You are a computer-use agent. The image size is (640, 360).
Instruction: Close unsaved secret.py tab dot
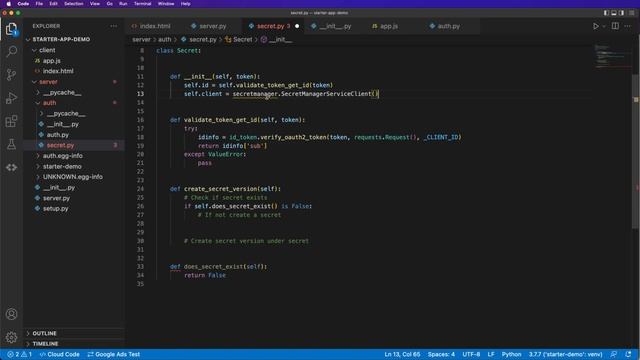(x=297, y=26)
